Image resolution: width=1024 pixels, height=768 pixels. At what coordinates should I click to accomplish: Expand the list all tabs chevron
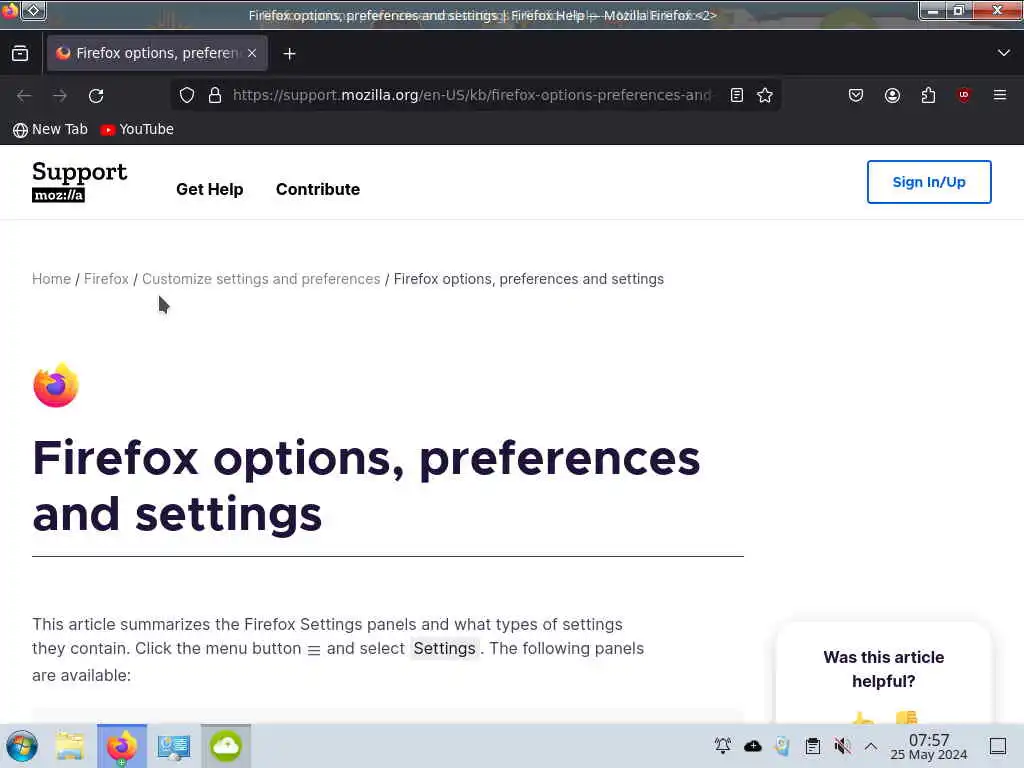coord(1004,53)
